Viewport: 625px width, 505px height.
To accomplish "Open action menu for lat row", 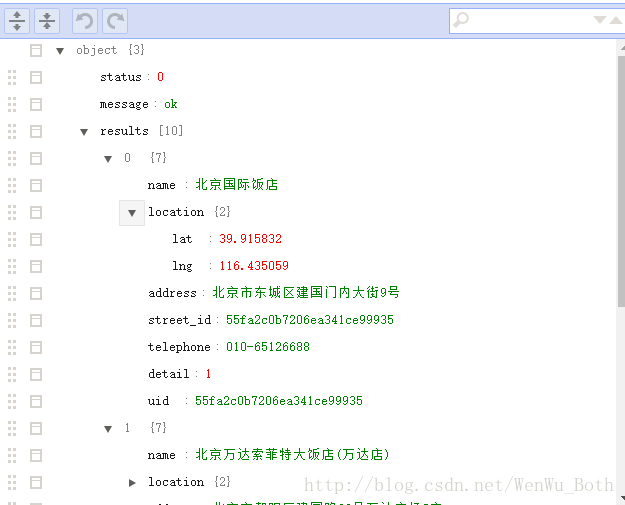I will (x=36, y=240).
